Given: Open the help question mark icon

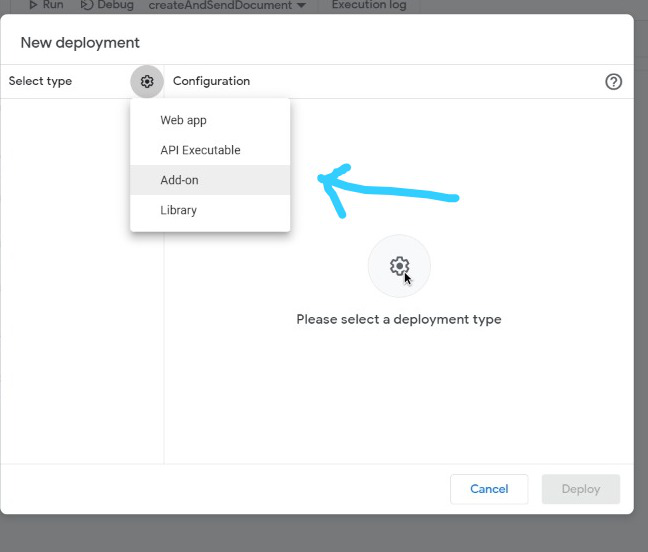Looking at the screenshot, I should pyautogui.click(x=613, y=81).
